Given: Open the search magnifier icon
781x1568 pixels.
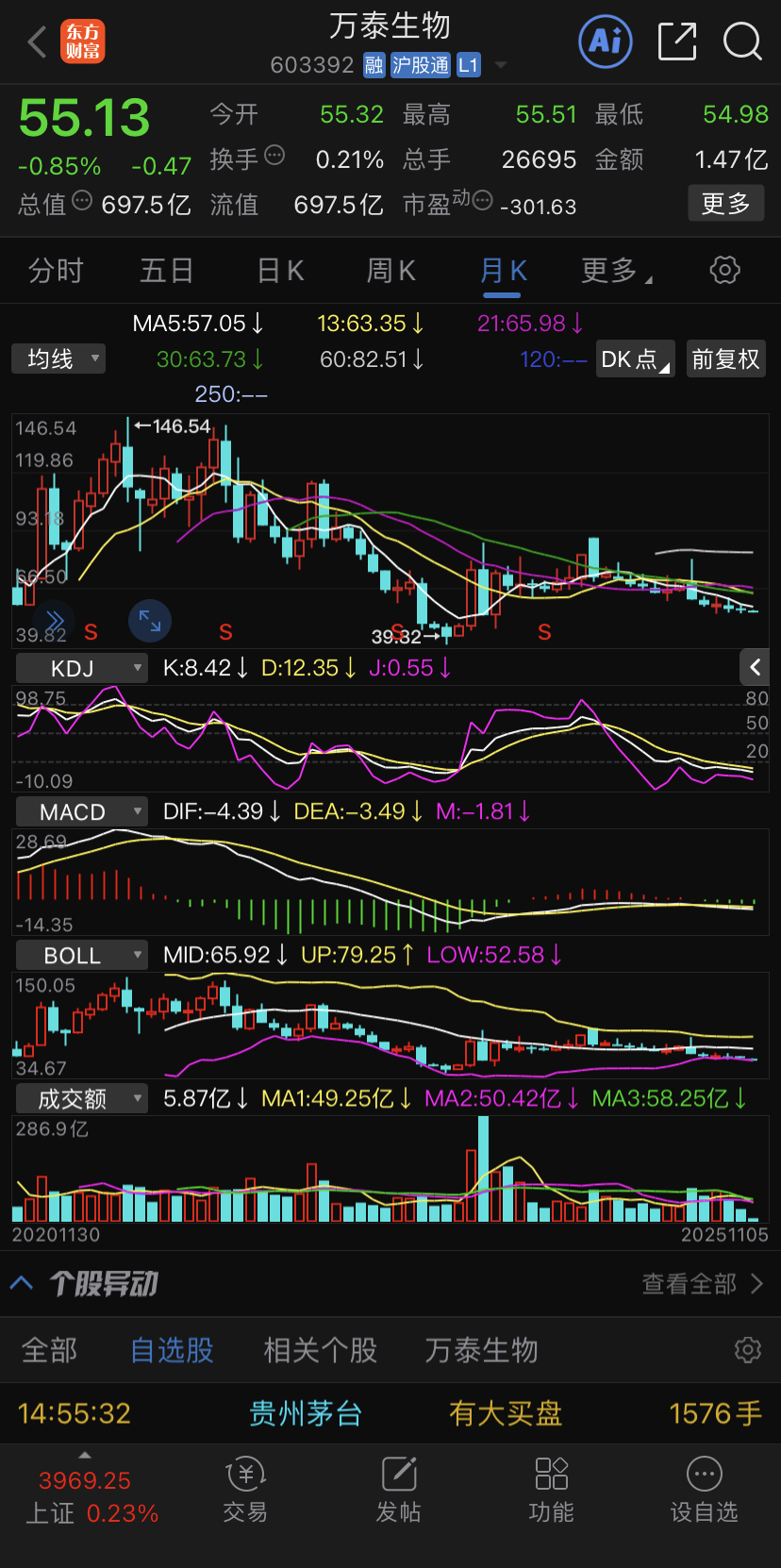Looking at the screenshot, I should (742, 42).
